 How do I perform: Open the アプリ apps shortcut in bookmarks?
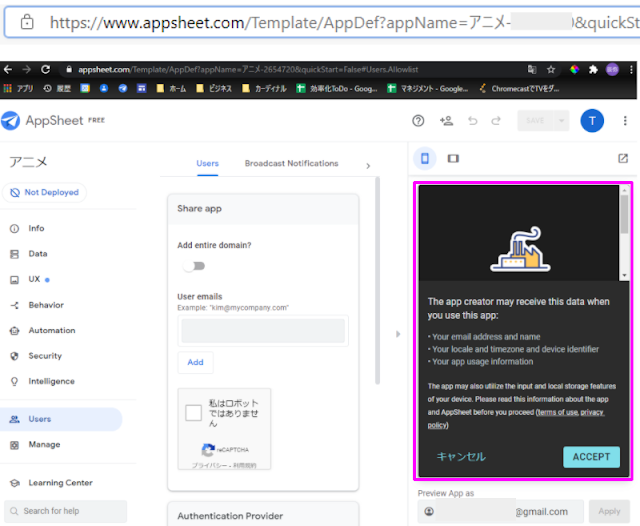pos(18,89)
